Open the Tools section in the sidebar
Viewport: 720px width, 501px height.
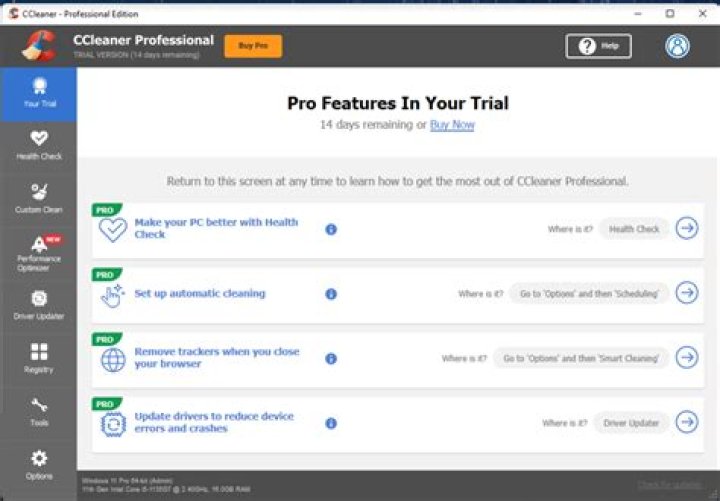[39, 412]
